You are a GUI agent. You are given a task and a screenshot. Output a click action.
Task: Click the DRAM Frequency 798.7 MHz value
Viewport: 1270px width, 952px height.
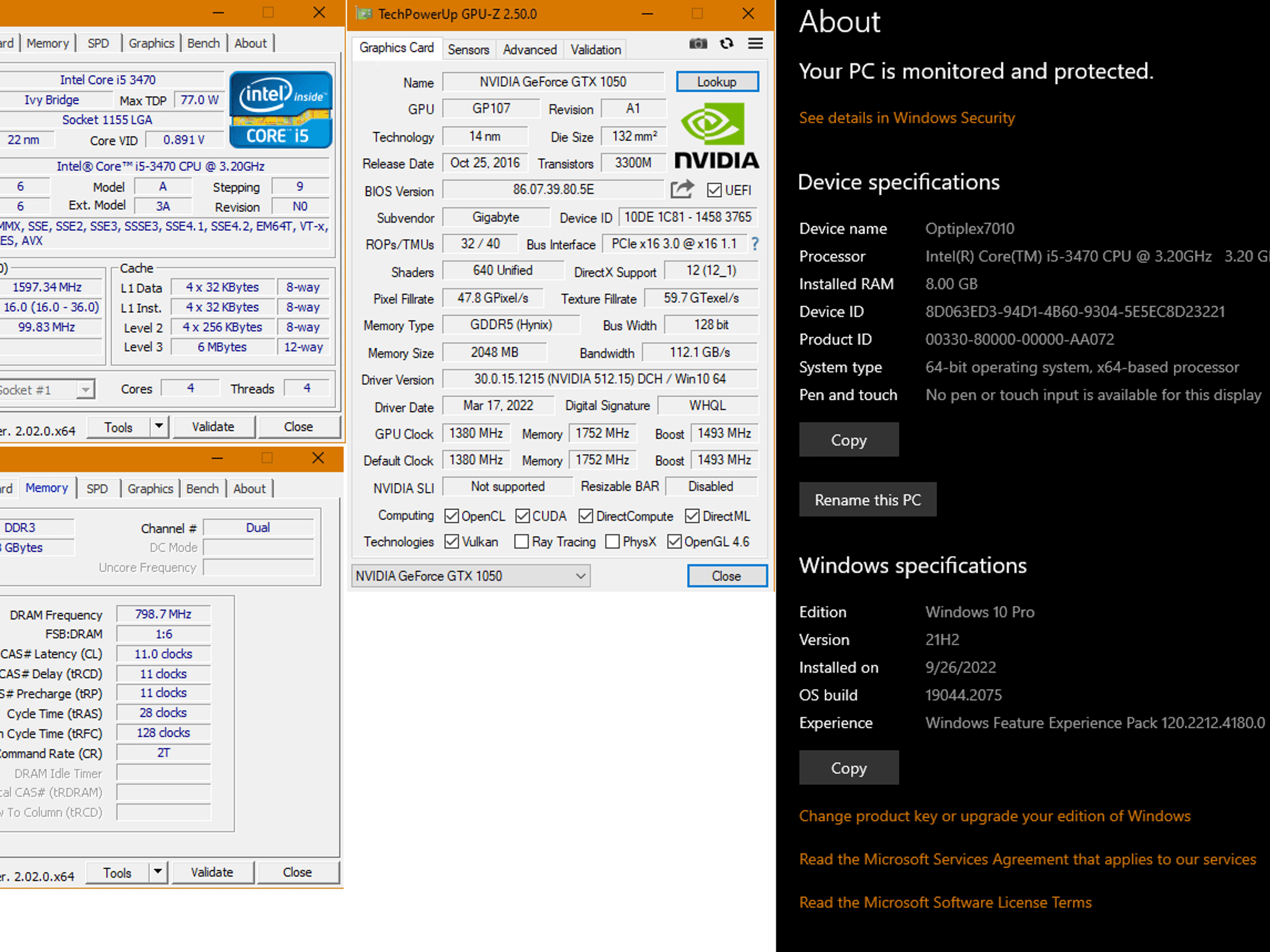point(164,614)
